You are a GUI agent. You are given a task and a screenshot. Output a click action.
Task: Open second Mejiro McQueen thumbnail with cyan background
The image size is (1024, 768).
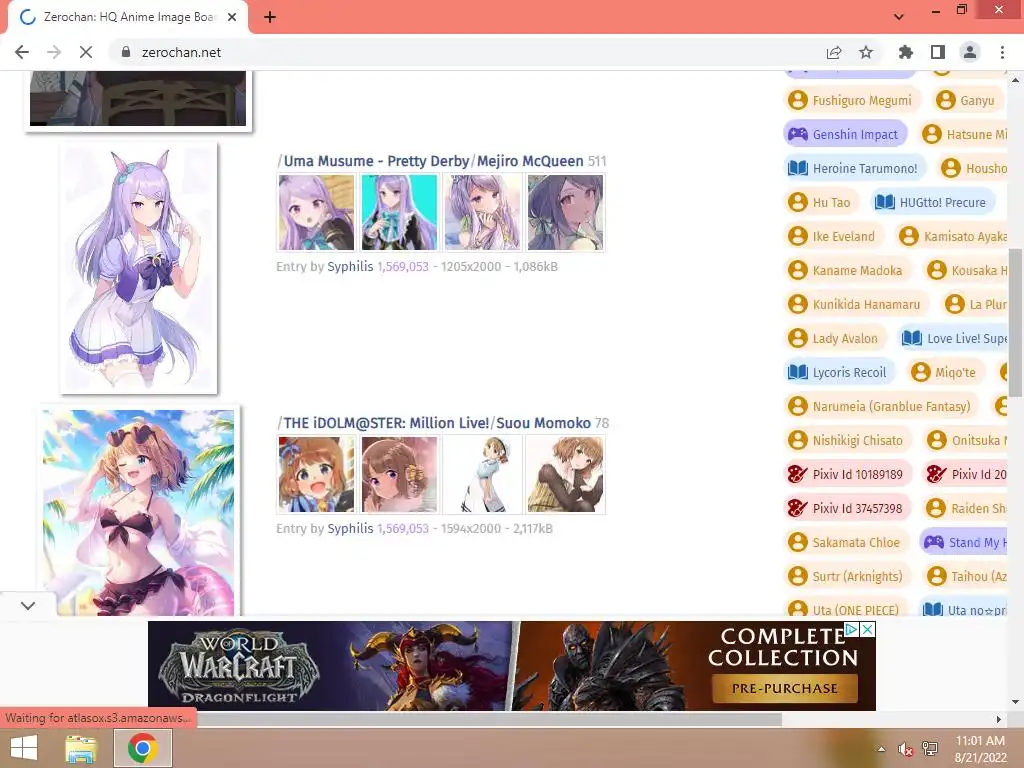(399, 212)
